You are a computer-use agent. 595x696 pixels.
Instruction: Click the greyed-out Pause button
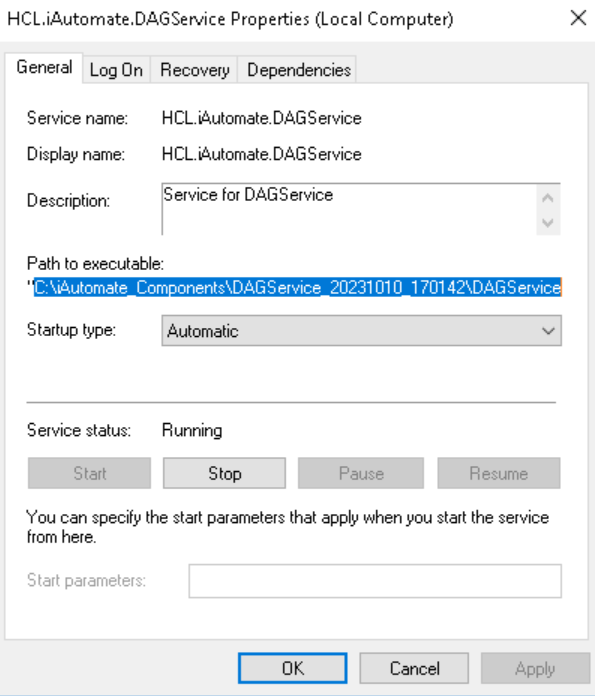coord(361,473)
